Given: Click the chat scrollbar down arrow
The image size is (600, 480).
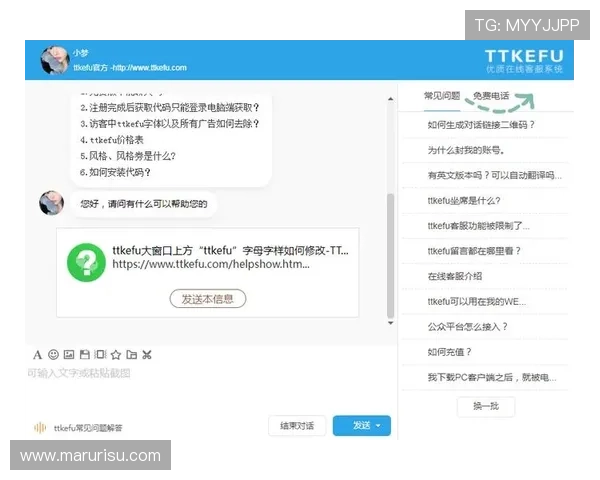Looking at the screenshot, I should point(390,323).
